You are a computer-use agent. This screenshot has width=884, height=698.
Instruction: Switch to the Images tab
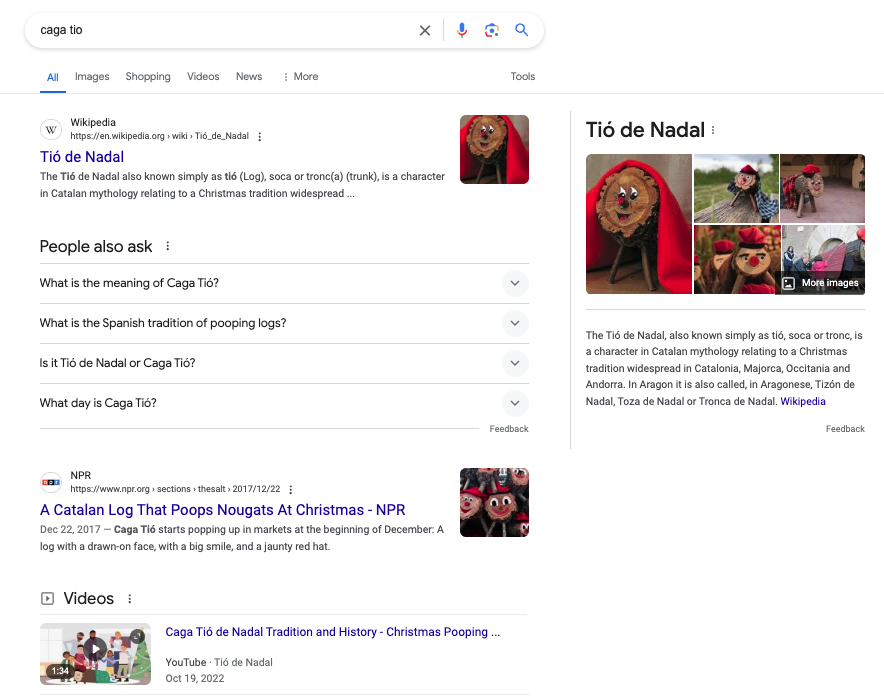92,76
